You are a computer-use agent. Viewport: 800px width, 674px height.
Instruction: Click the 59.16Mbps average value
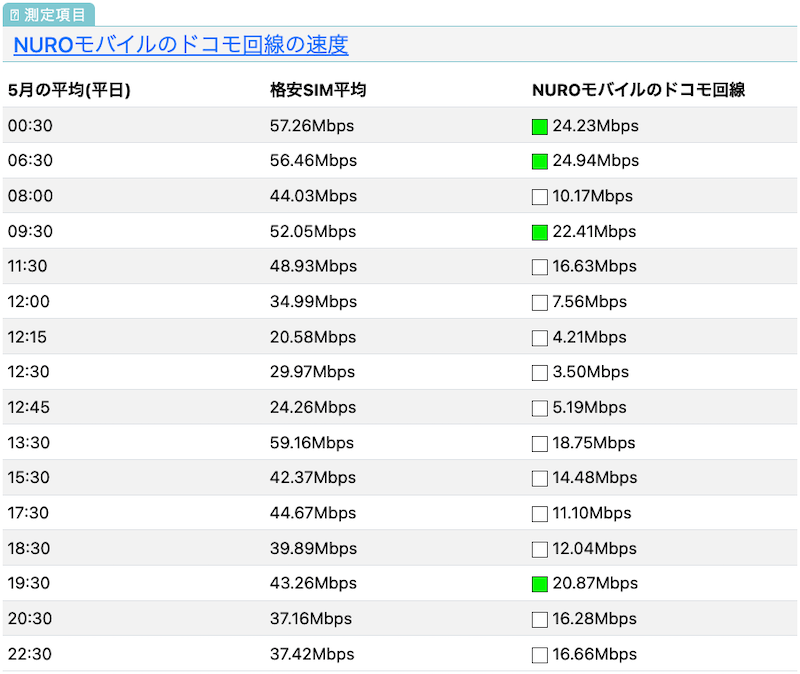[312, 442]
